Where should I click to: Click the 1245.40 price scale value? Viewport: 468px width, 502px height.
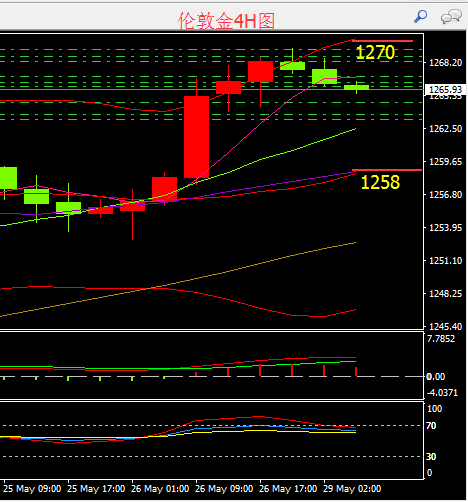coord(445,326)
